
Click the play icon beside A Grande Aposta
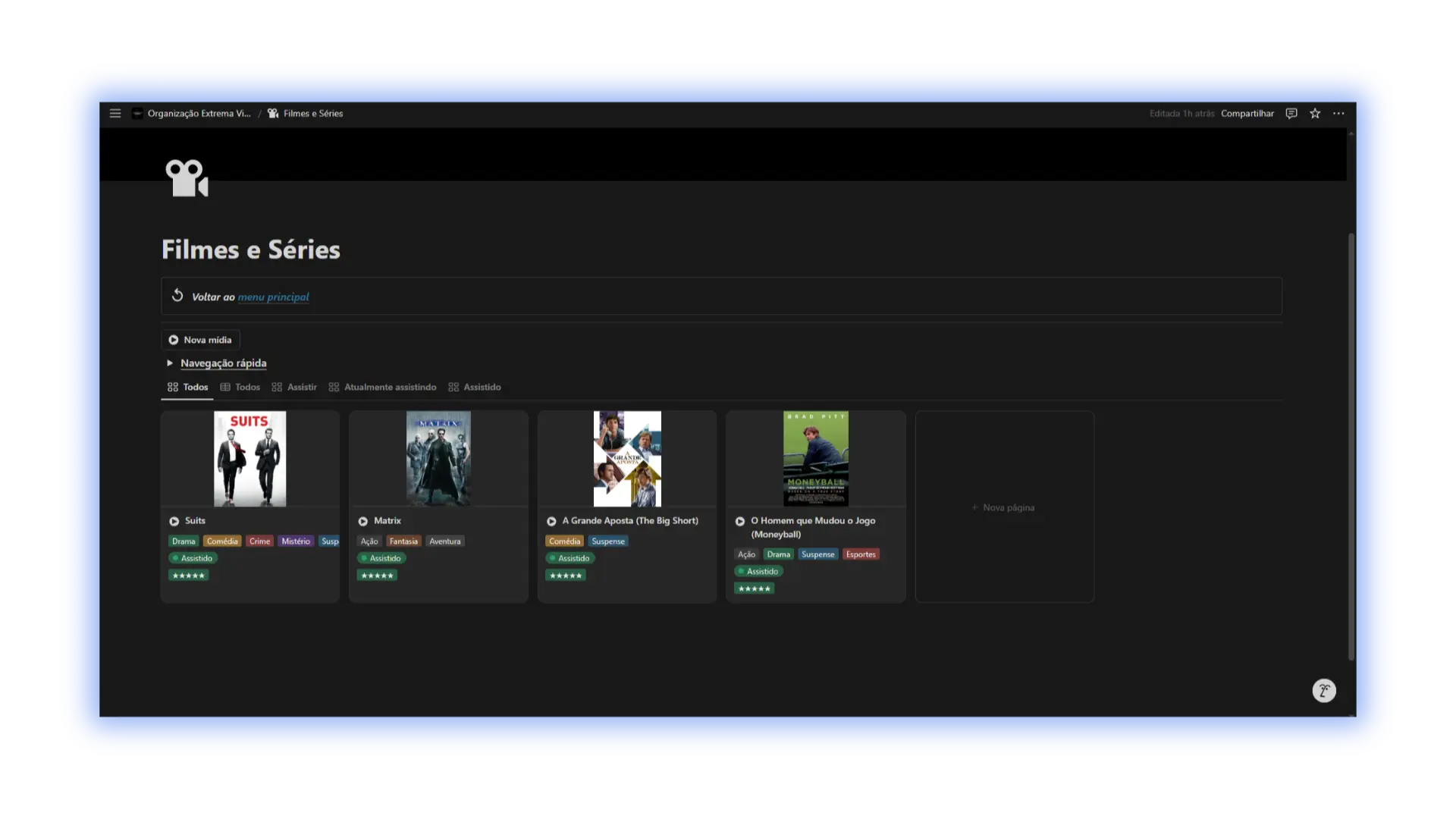pos(551,521)
